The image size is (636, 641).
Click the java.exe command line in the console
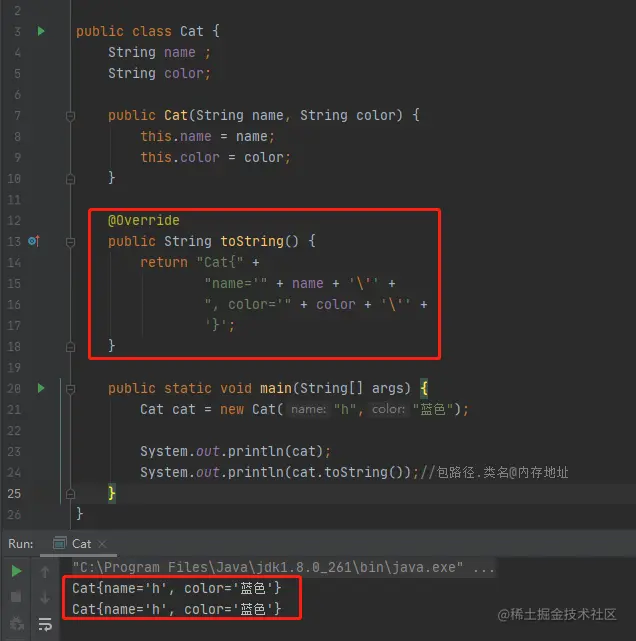[x=283, y=567]
